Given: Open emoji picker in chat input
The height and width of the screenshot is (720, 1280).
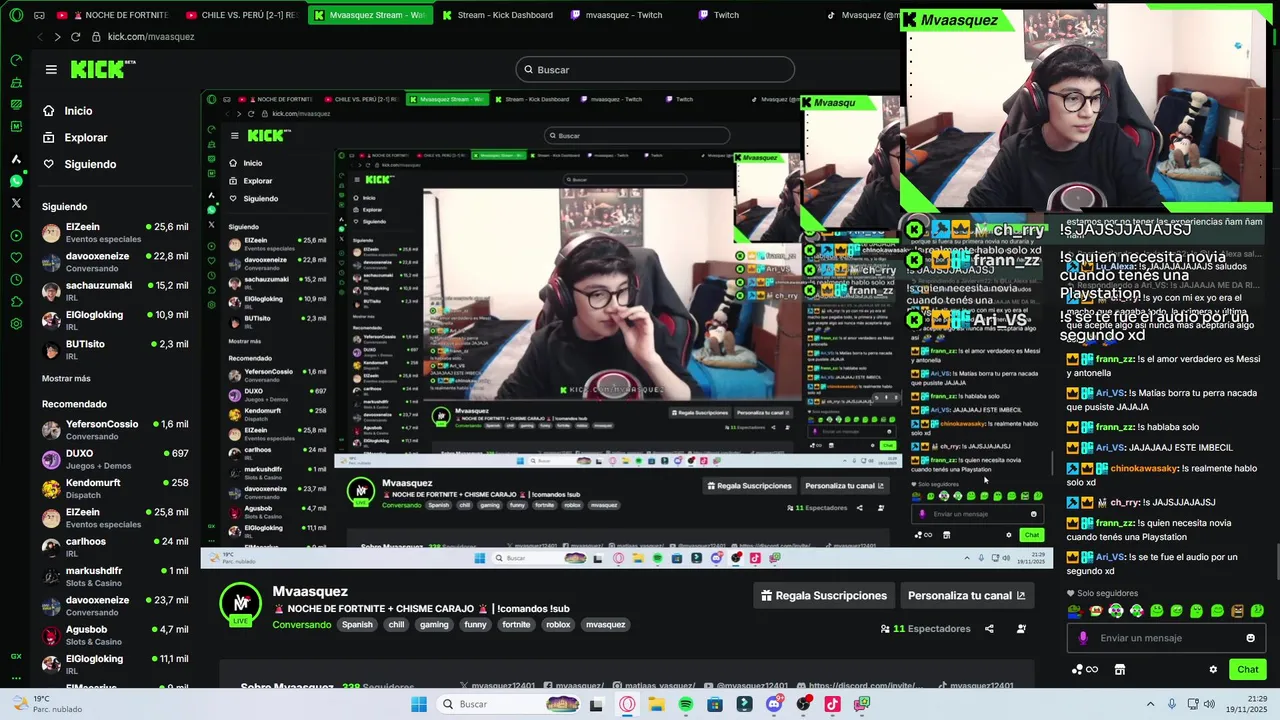Looking at the screenshot, I should [1250, 638].
